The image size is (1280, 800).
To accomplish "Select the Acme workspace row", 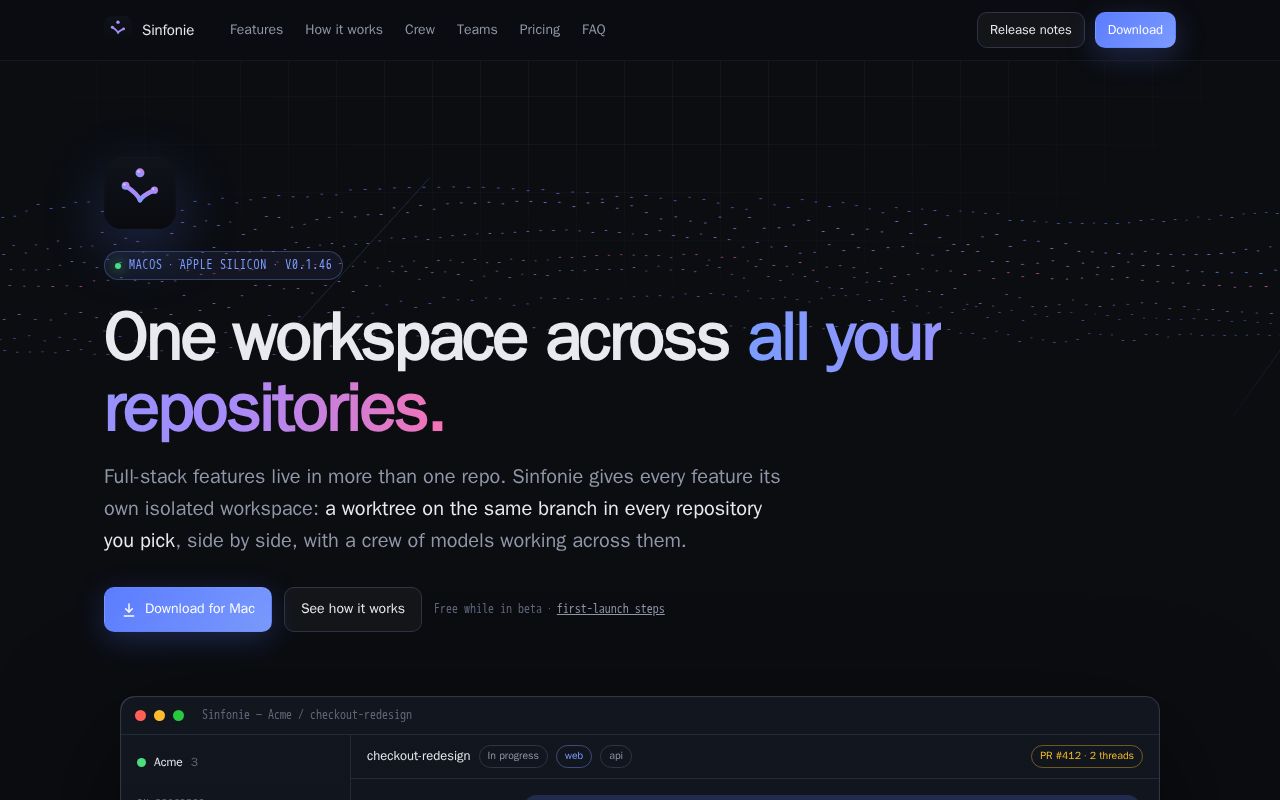I will click(236, 762).
